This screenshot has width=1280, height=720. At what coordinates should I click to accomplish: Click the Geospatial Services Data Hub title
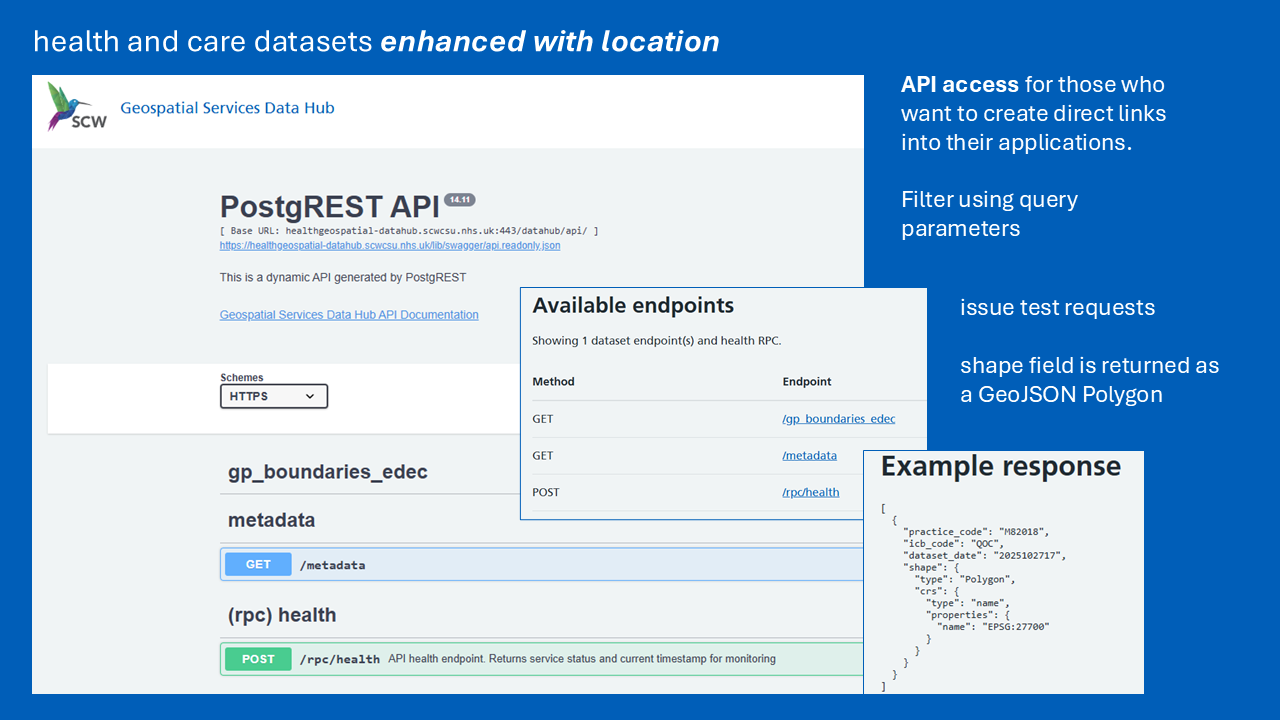tap(227, 107)
